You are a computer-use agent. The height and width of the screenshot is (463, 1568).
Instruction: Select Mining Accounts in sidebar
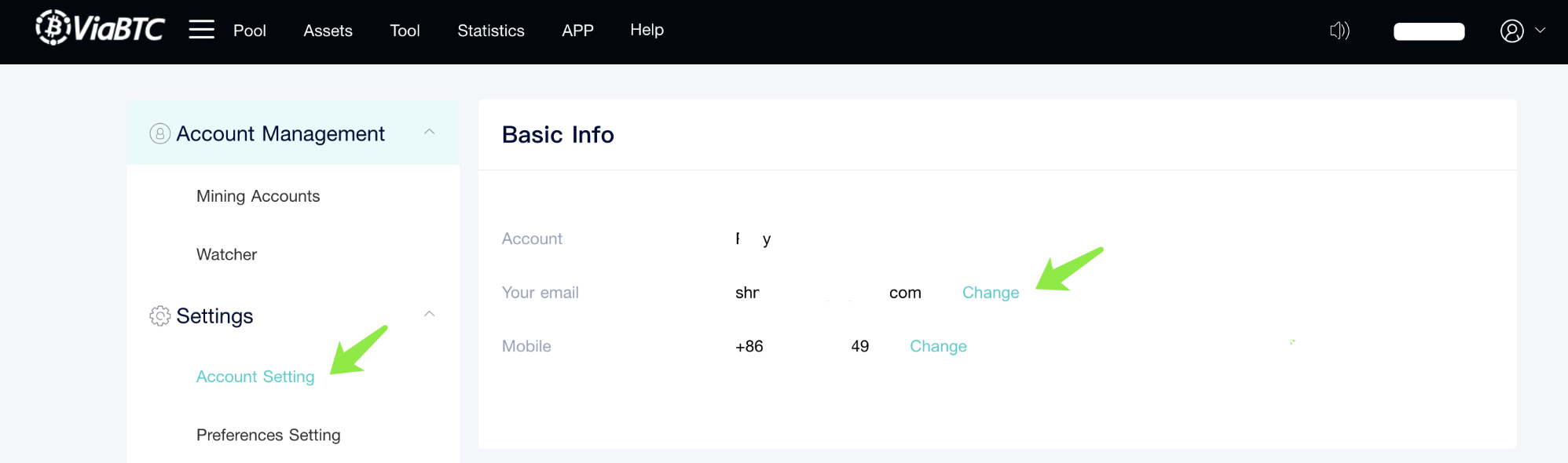pyautogui.click(x=258, y=196)
